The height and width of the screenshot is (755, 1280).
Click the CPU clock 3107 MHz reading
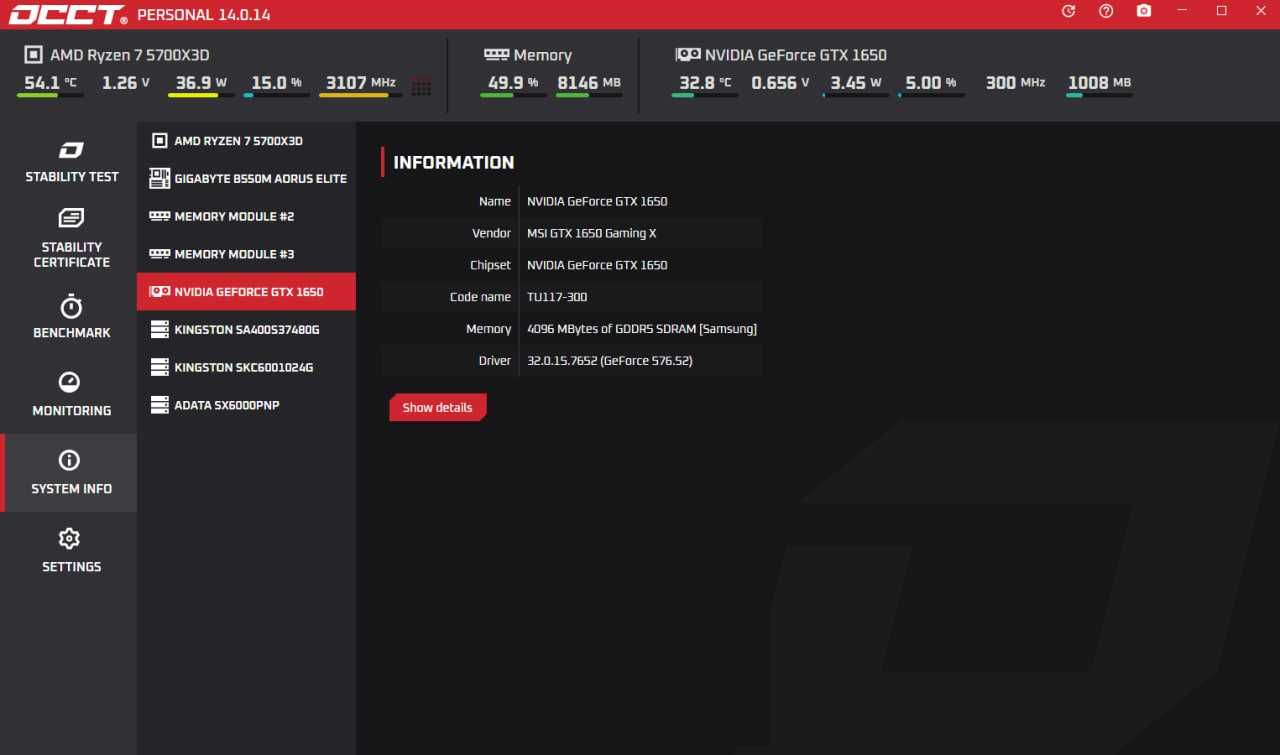(360, 83)
